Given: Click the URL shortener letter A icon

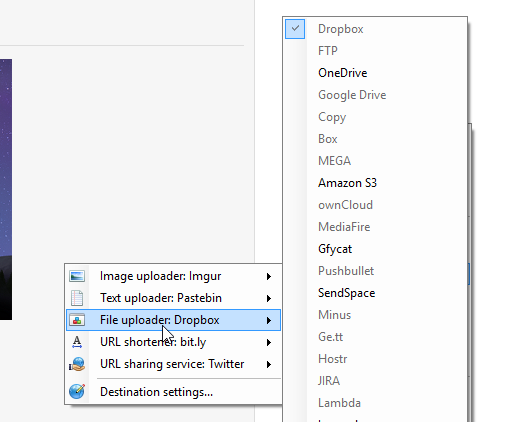Looking at the screenshot, I should (x=77, y=342).
